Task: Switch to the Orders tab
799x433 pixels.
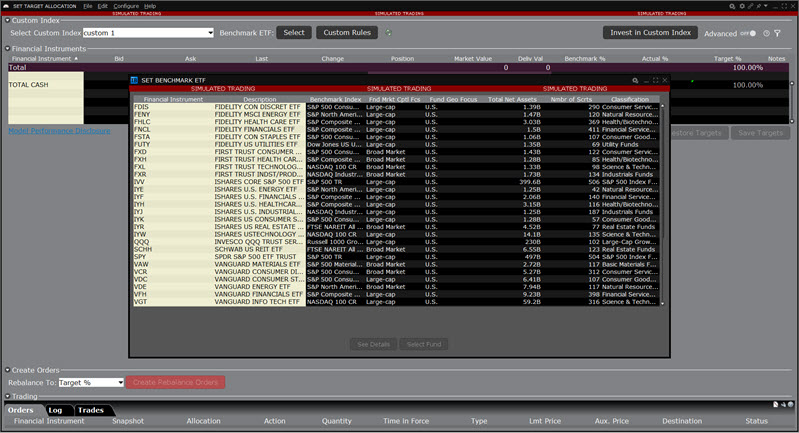Action: click(x=20, y=410)
